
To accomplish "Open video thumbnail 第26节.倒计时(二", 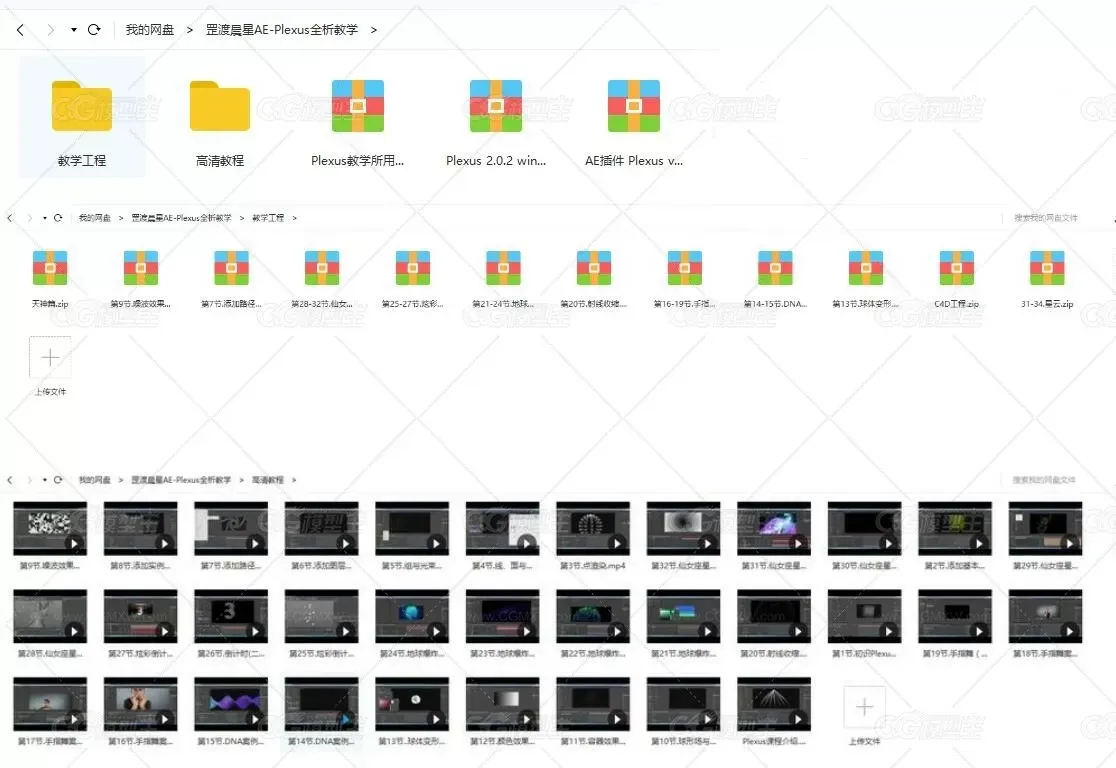I will point(231,616).
